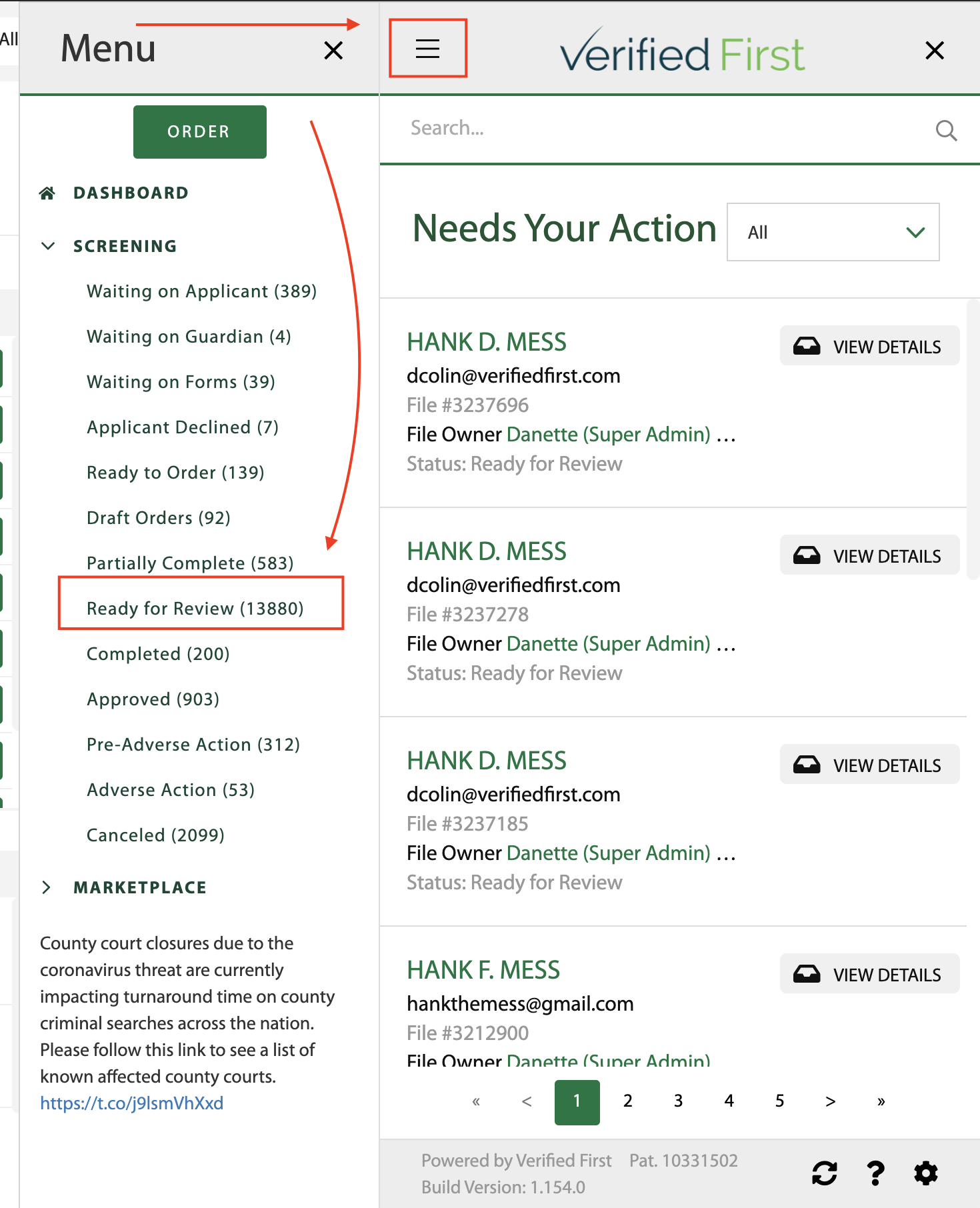Viewport: 980px width, 1208px height.
Task: Select Canceled (2099)
Action: tap(155, 835)
